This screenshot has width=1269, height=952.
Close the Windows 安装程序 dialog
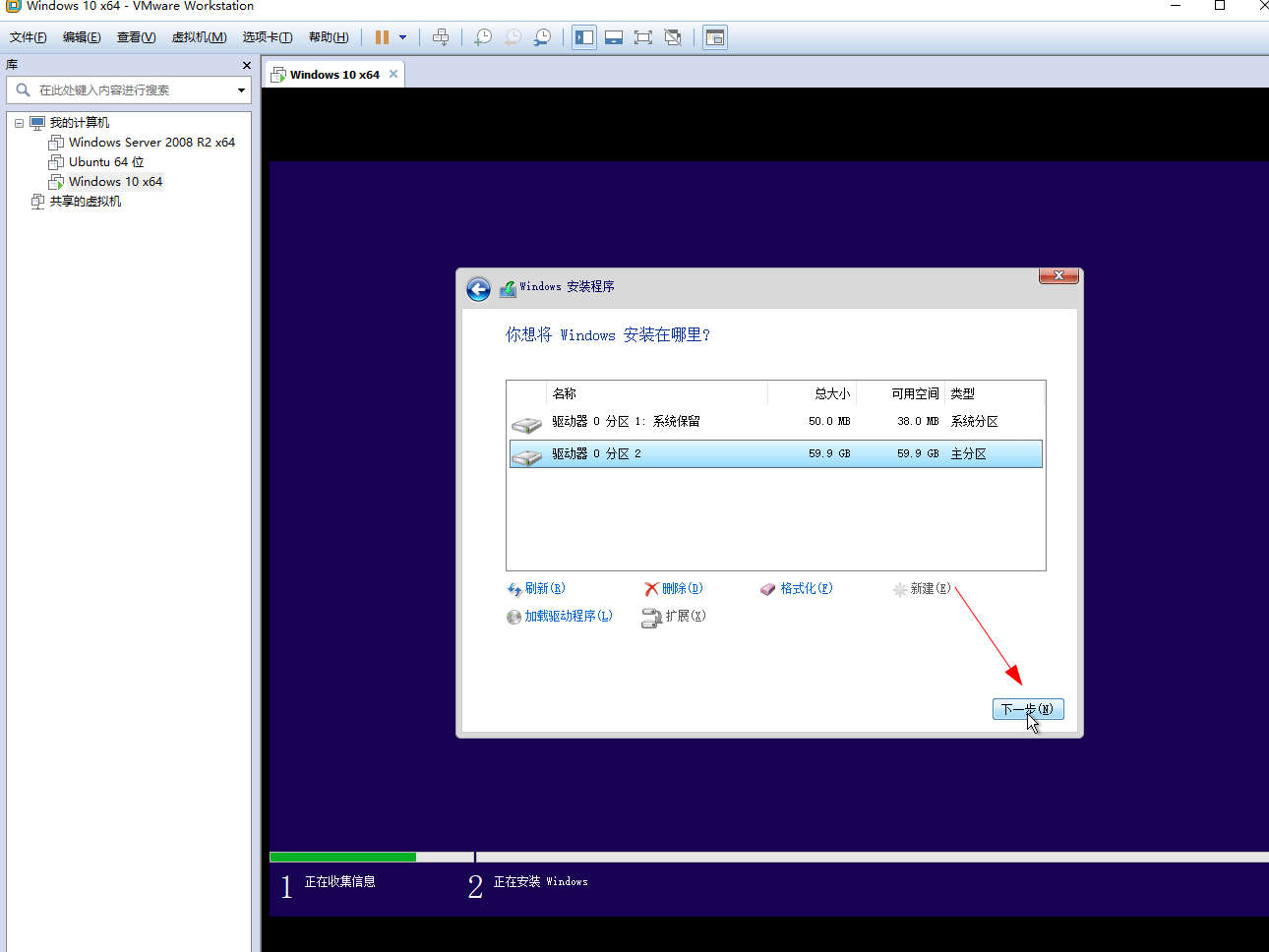coord(1058,276)
